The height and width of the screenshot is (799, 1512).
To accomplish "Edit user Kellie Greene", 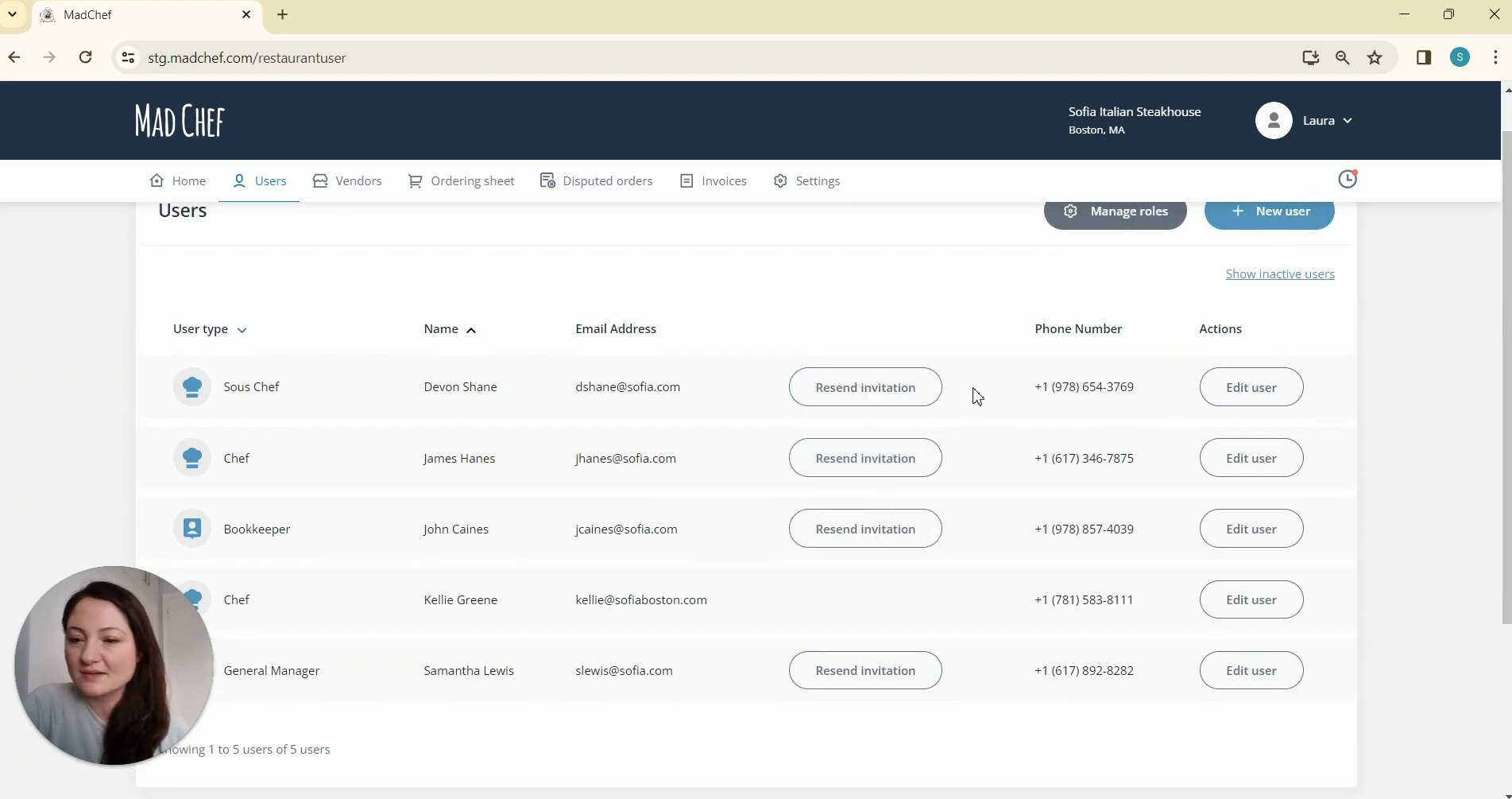I will [1251, 599].
